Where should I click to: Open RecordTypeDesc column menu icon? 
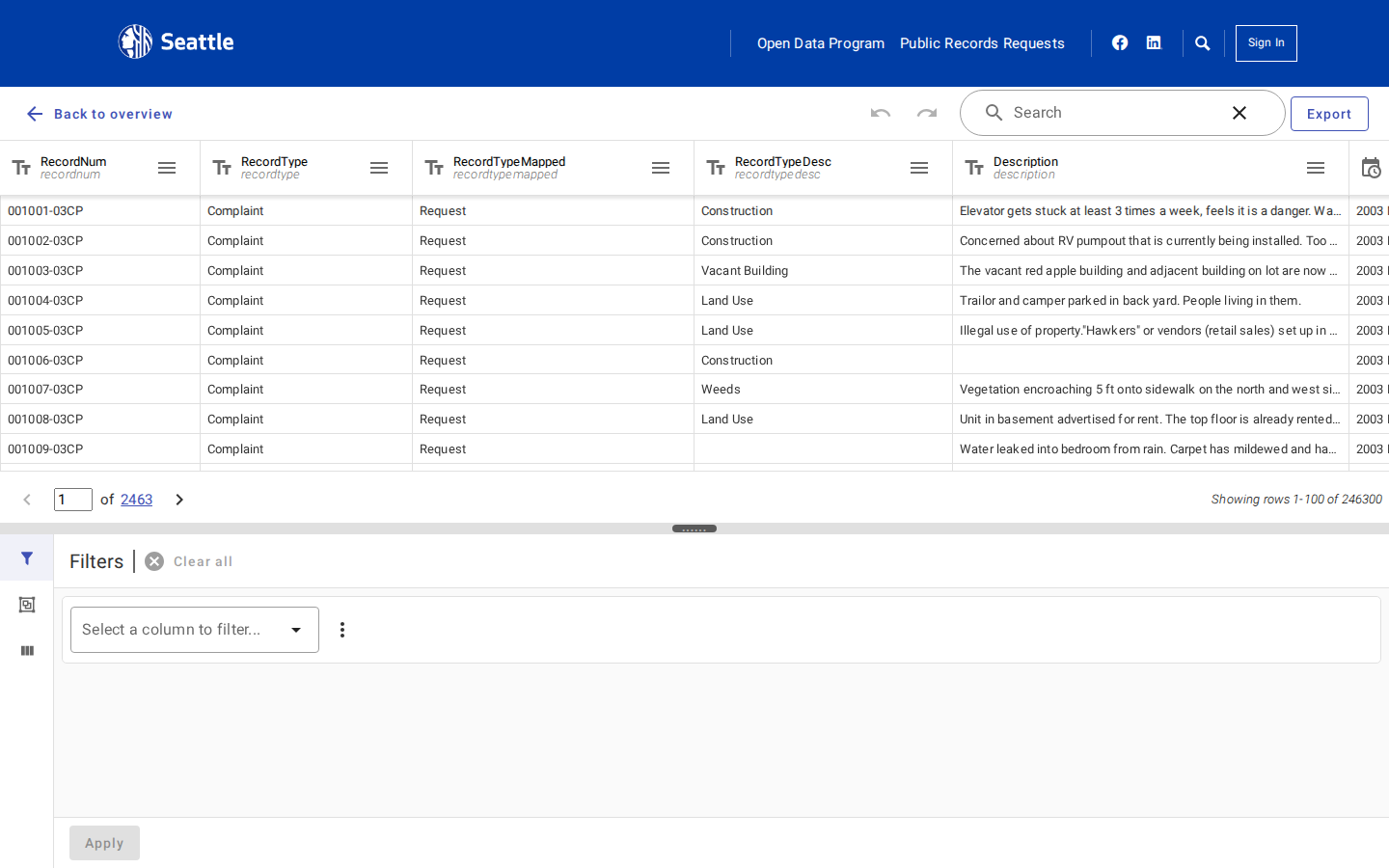pos(919,168)
